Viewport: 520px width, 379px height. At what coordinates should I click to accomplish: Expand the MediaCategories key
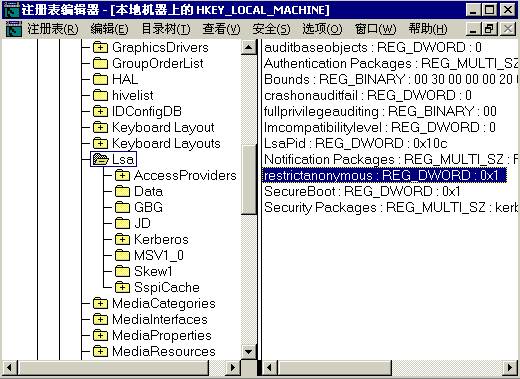pyautogui.click(x=100, y=303)
